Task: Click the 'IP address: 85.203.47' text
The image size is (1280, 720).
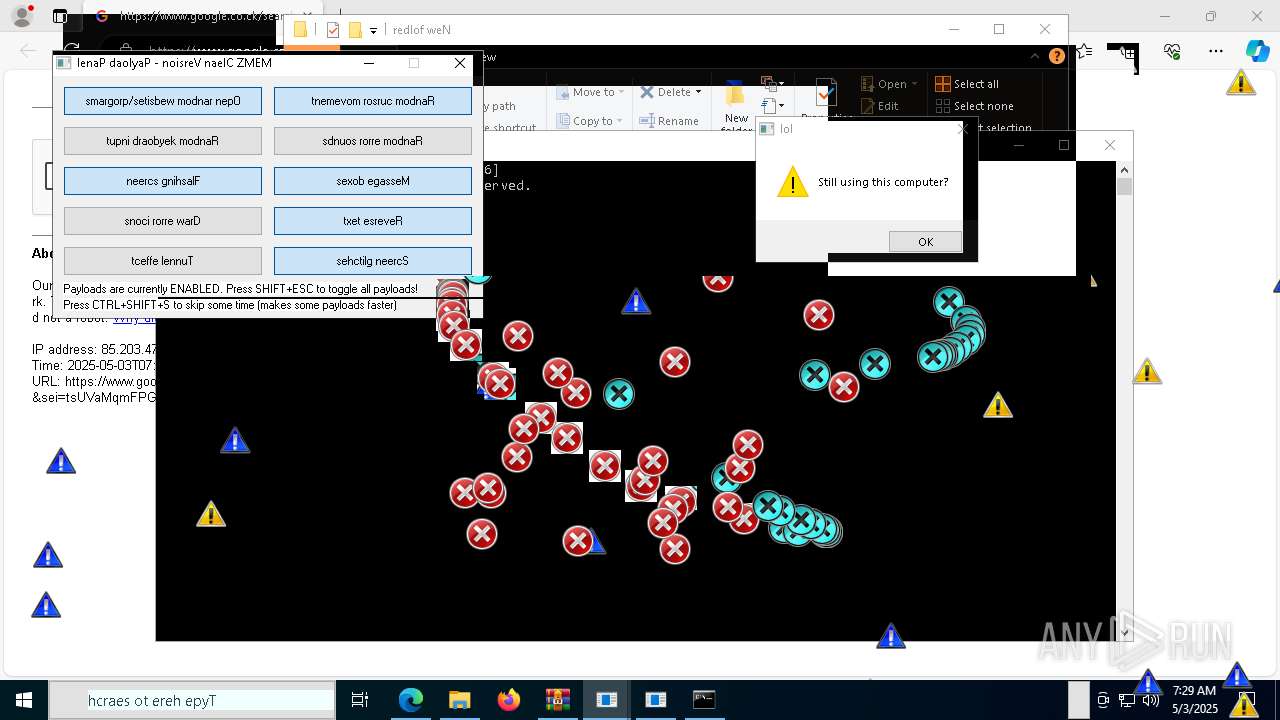Action: point(94,350)
